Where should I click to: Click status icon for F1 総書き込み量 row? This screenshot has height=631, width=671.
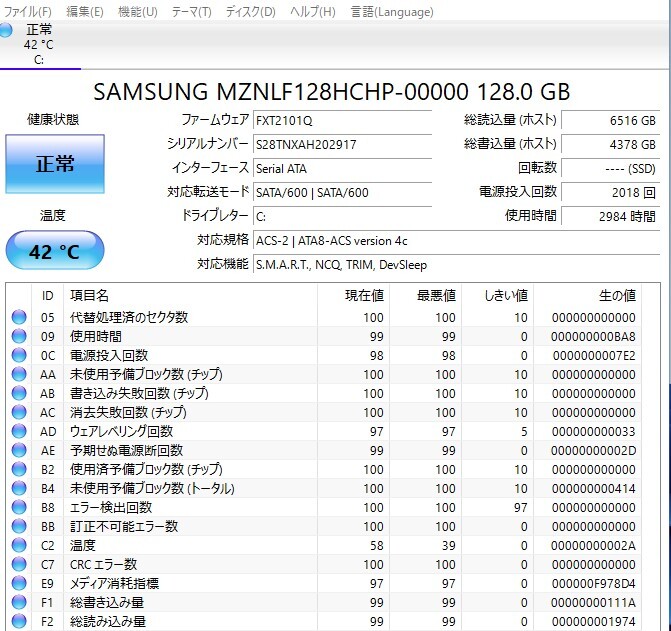[19, 603]
